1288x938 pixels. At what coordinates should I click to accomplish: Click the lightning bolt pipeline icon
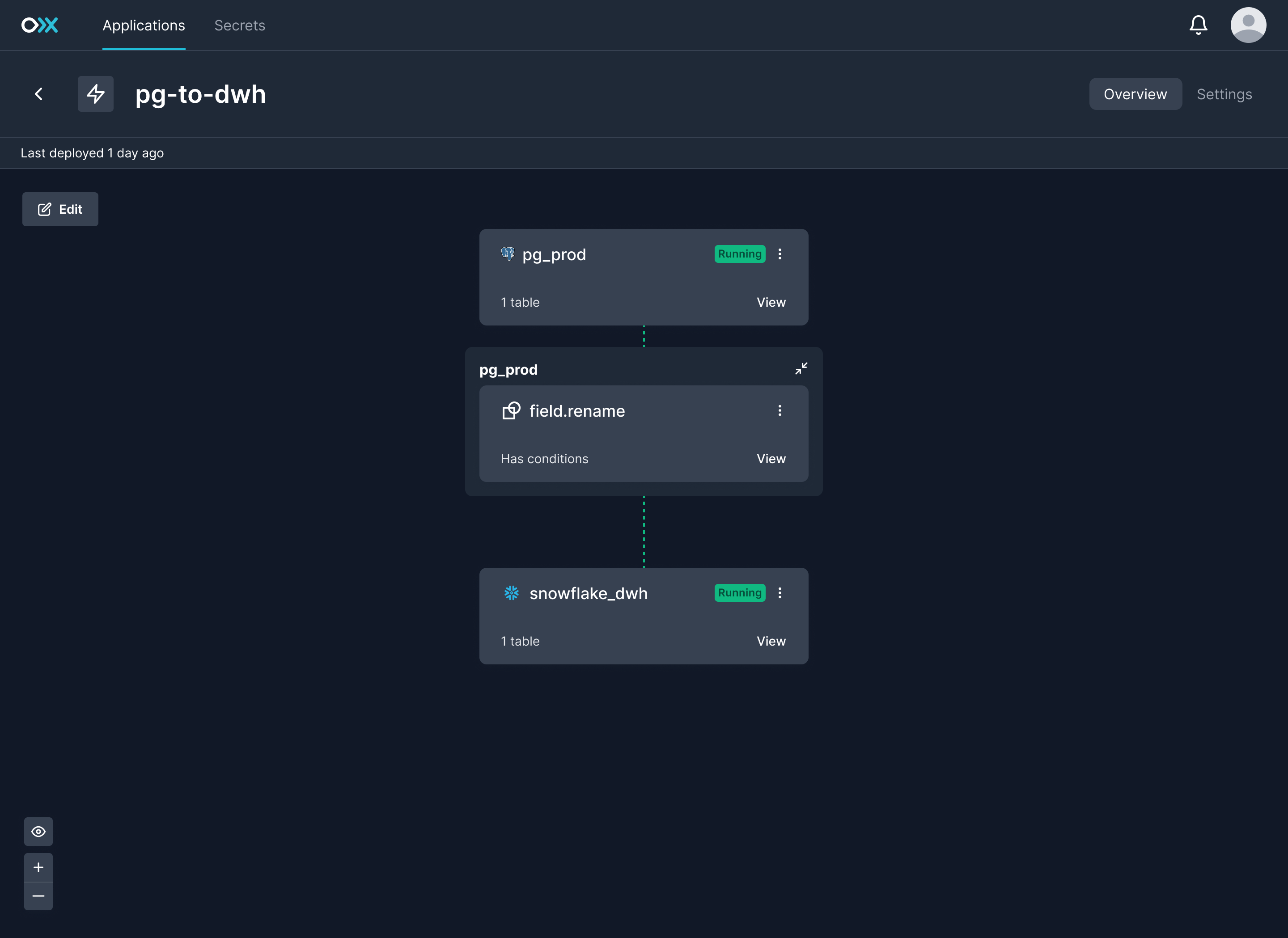tap(95, 94)
